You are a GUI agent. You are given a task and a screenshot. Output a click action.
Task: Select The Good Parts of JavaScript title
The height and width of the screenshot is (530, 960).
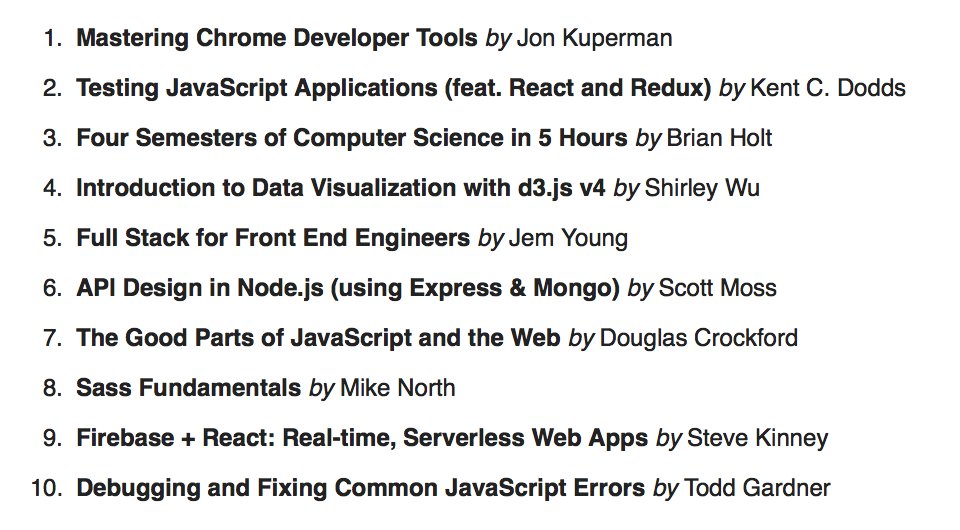point(318,338)
